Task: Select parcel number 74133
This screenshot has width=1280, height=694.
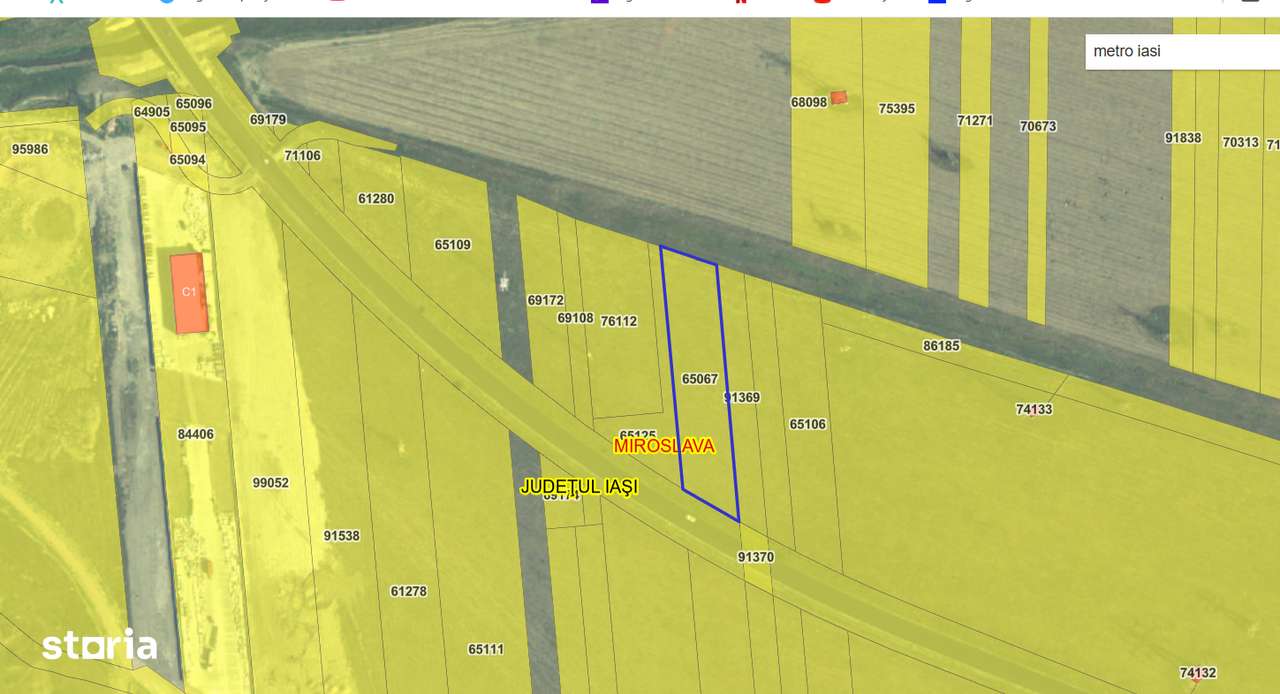Action: pyautogui.click(x=1034, y=409)
